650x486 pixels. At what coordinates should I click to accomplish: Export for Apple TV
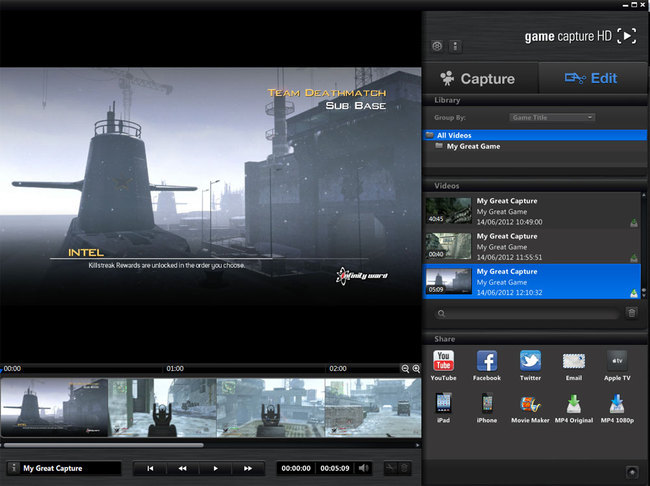(x=617, y=365)
